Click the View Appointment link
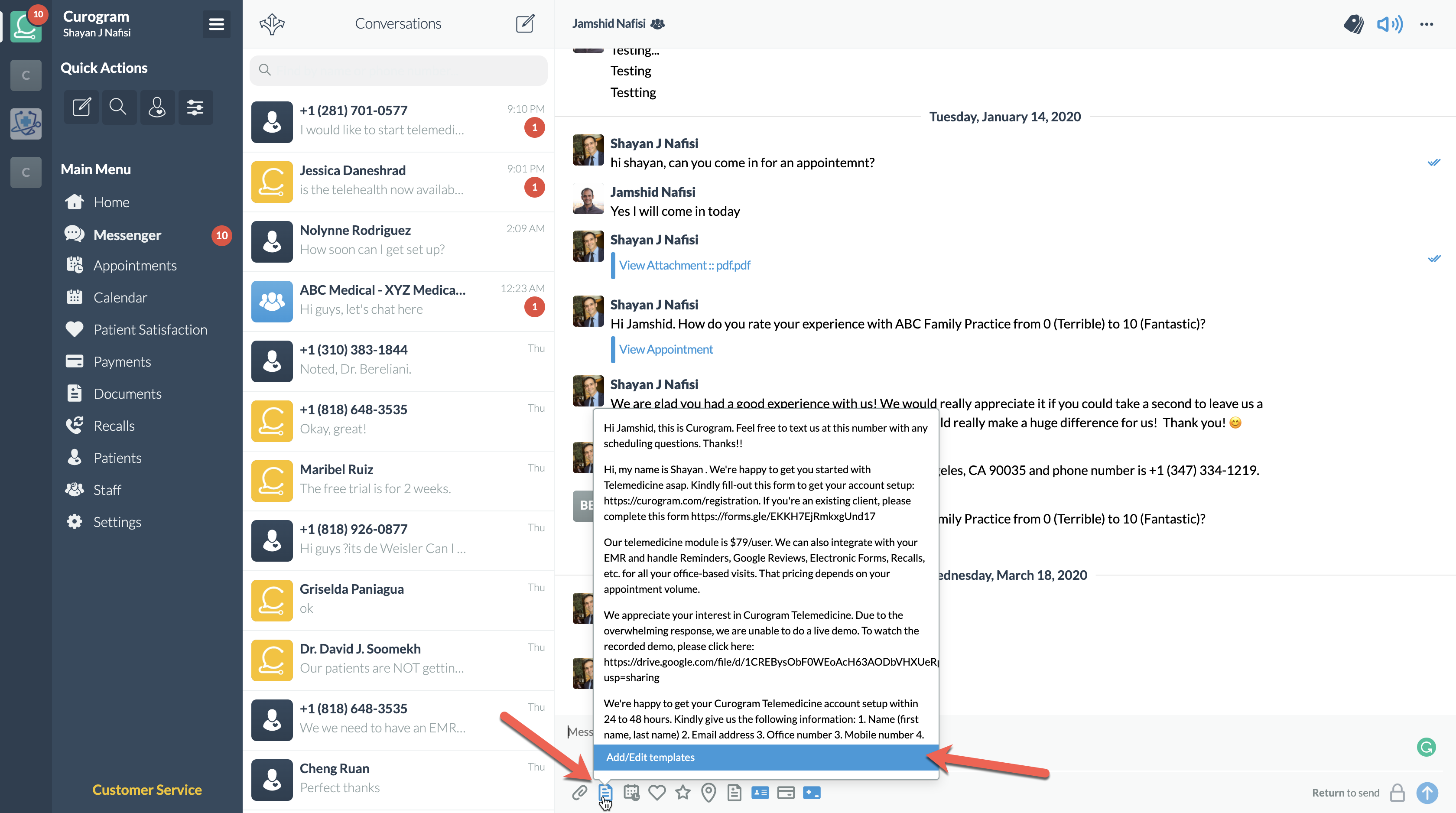This screenshot has height=813, width=1456. click(666, 349)
